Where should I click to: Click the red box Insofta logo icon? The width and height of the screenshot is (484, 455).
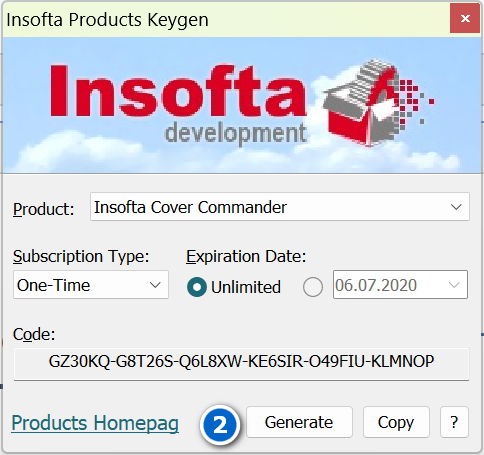378,103
